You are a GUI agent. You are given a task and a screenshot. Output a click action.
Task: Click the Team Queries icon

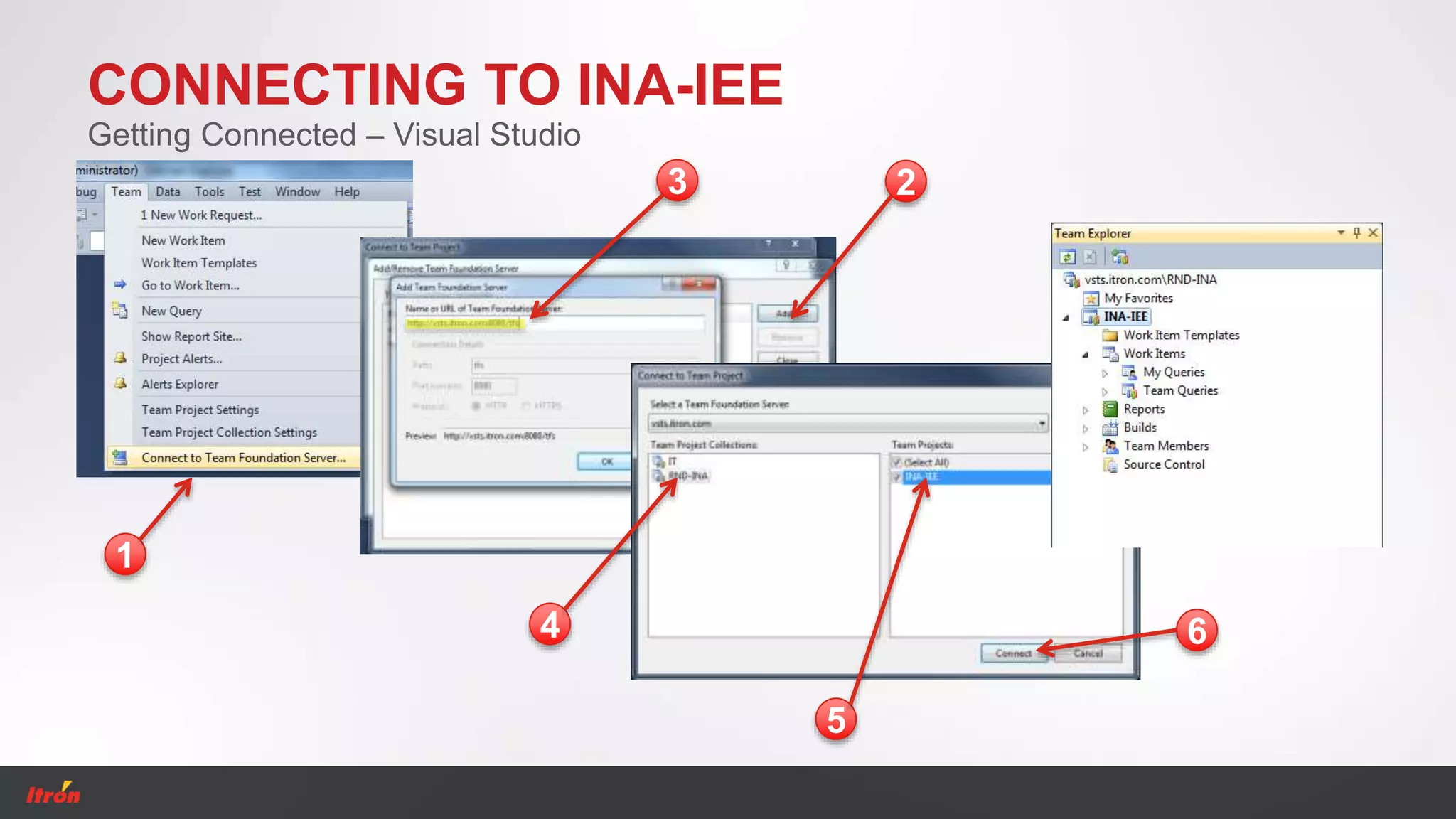point(1129,390)
